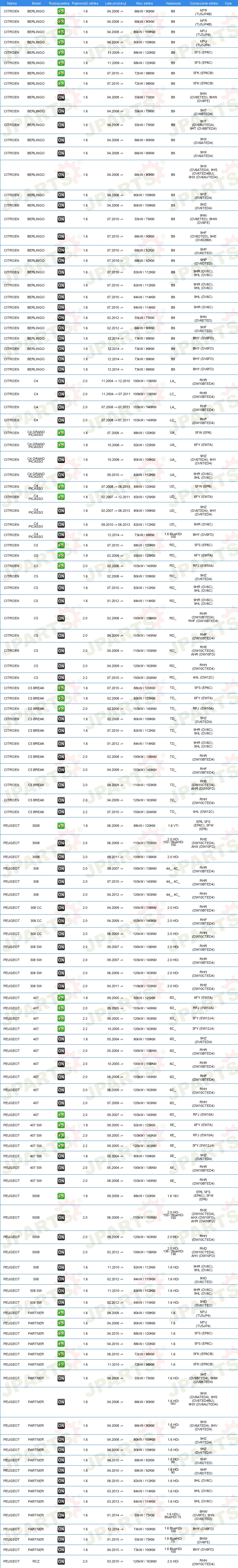The height and width of the screenshot is (1568, 238).
Task: Click the petrol icon in the Peugeot 407 1.8 row
Action: [x=61, y=998]
